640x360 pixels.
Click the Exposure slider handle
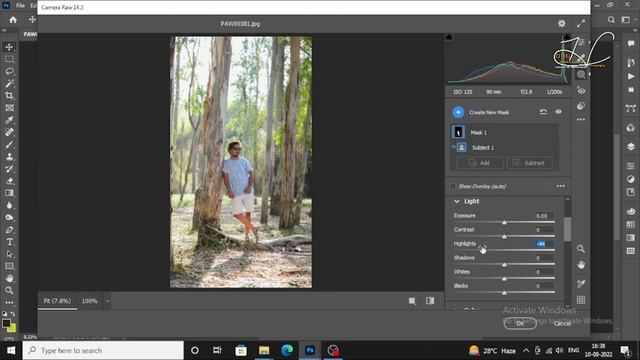coord(504,222)
